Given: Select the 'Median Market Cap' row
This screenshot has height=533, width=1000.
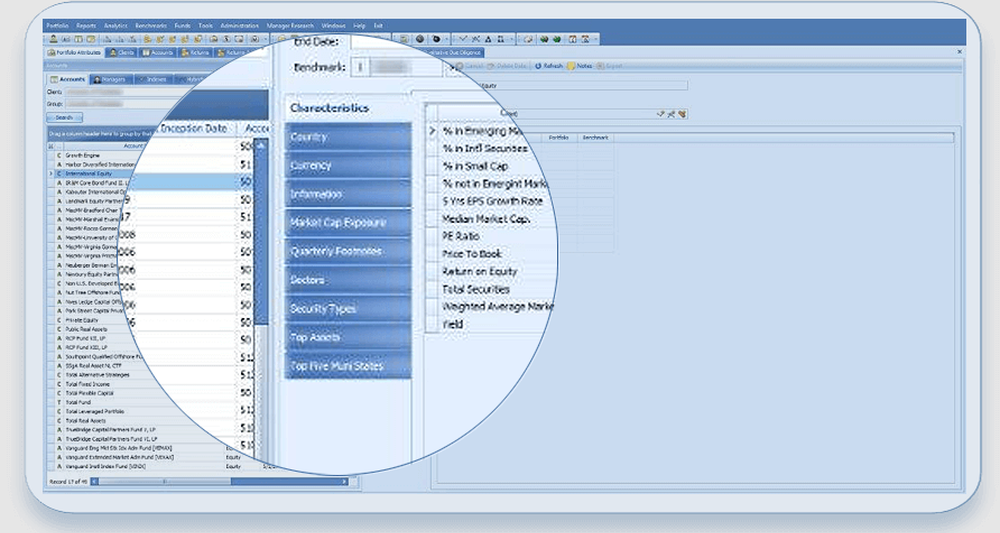Looking at the screenshot, I should [x=486, y=219].
